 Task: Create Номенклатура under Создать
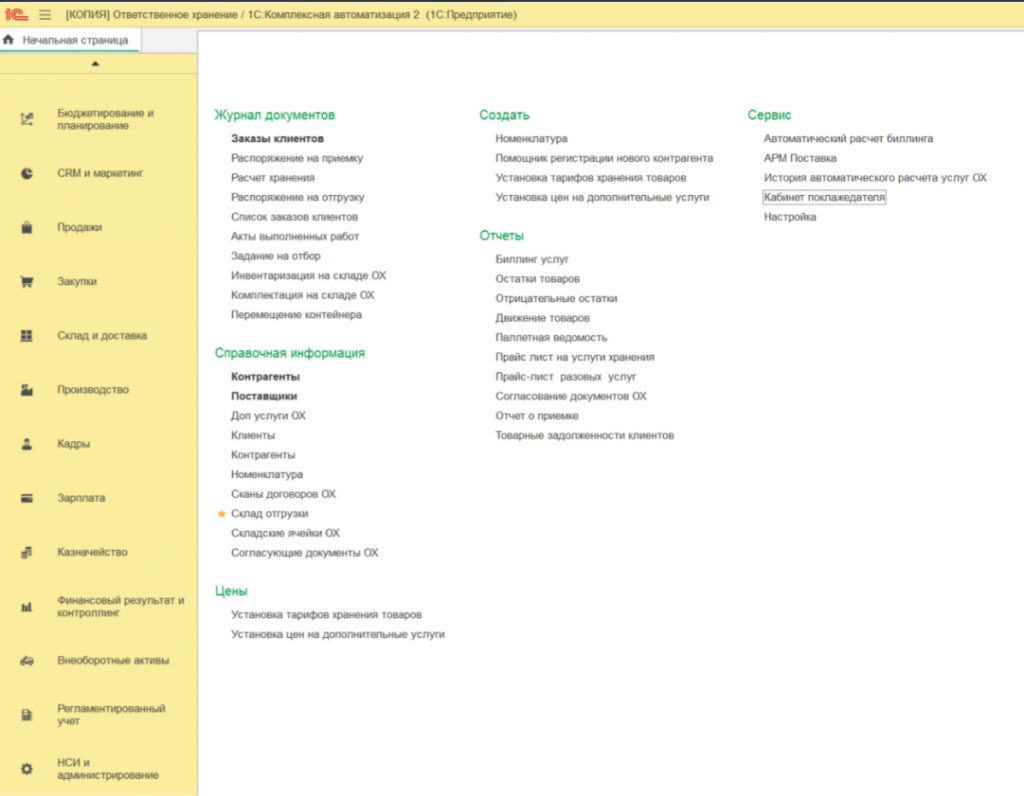tap(532, 139)
